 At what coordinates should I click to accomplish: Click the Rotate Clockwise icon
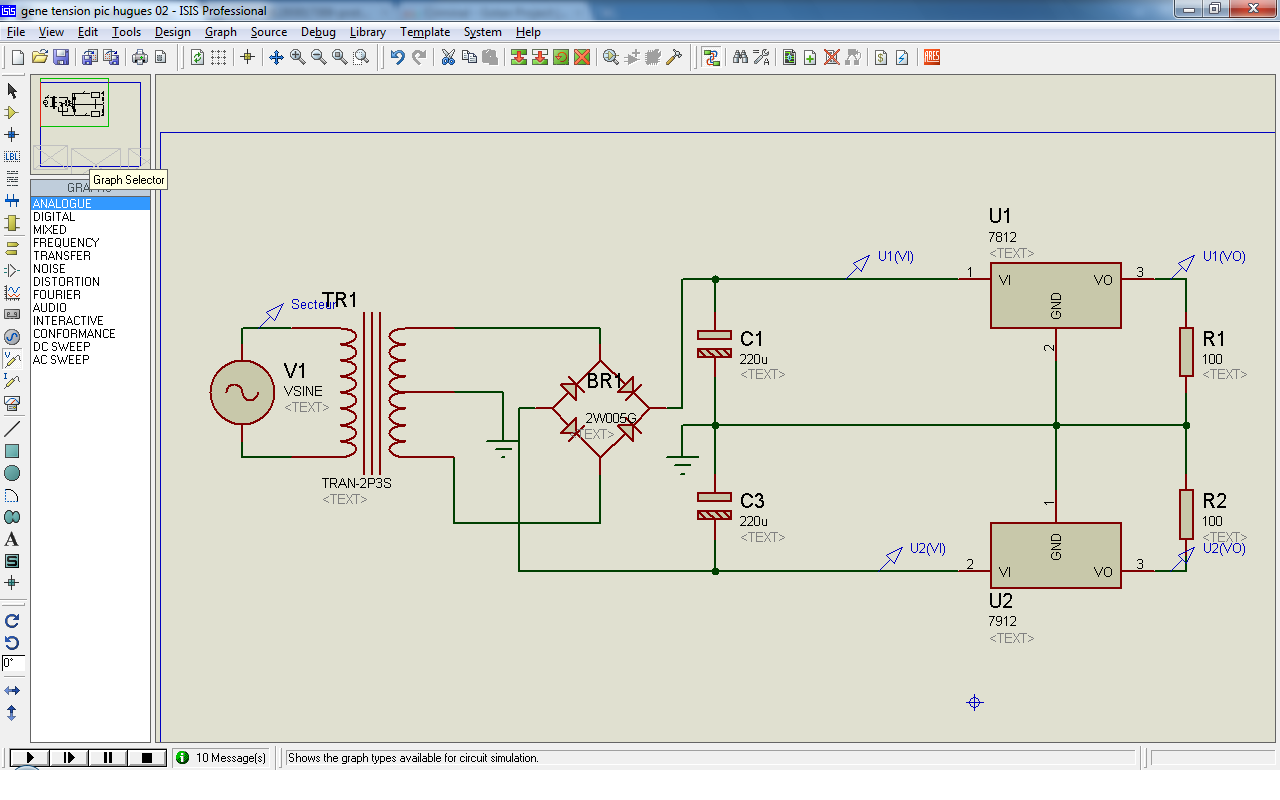tap(12, 621)
